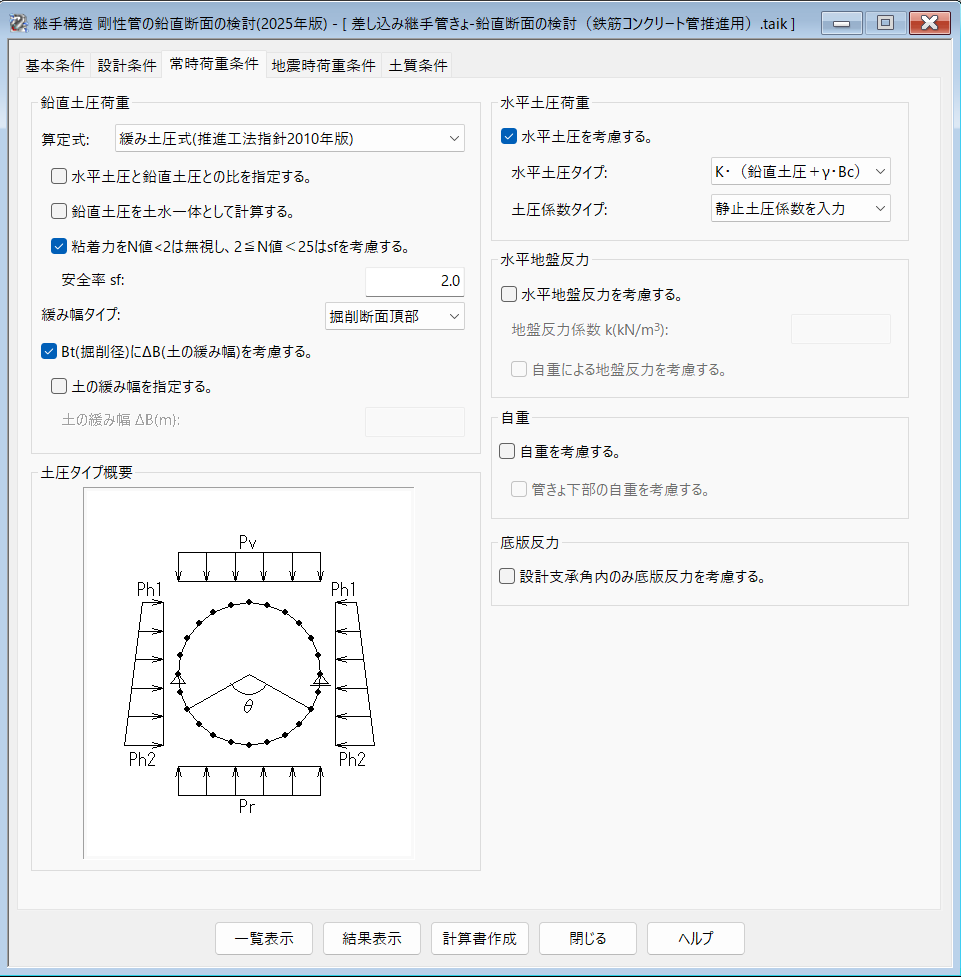Close the window with X button
Viewport: 961px width, 977px height.
(x=930, y=23)
